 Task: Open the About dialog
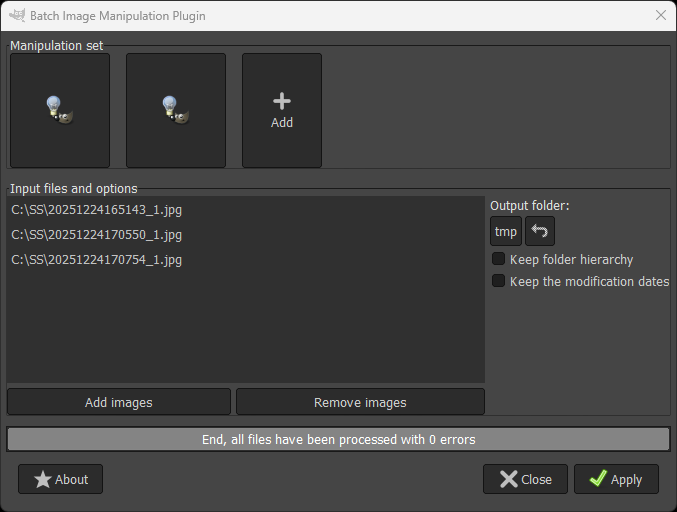point(60,479)
